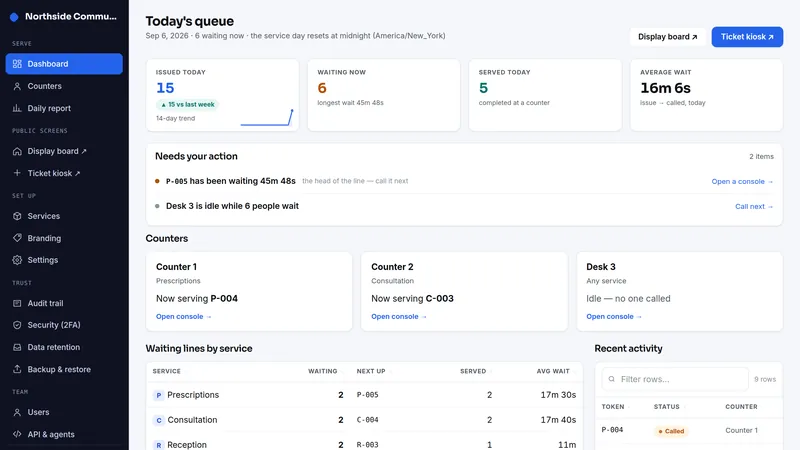The image size is (800, 450).
Task: Click the Services cube icon
Action: pyautogui.click(x=17, y=216)
